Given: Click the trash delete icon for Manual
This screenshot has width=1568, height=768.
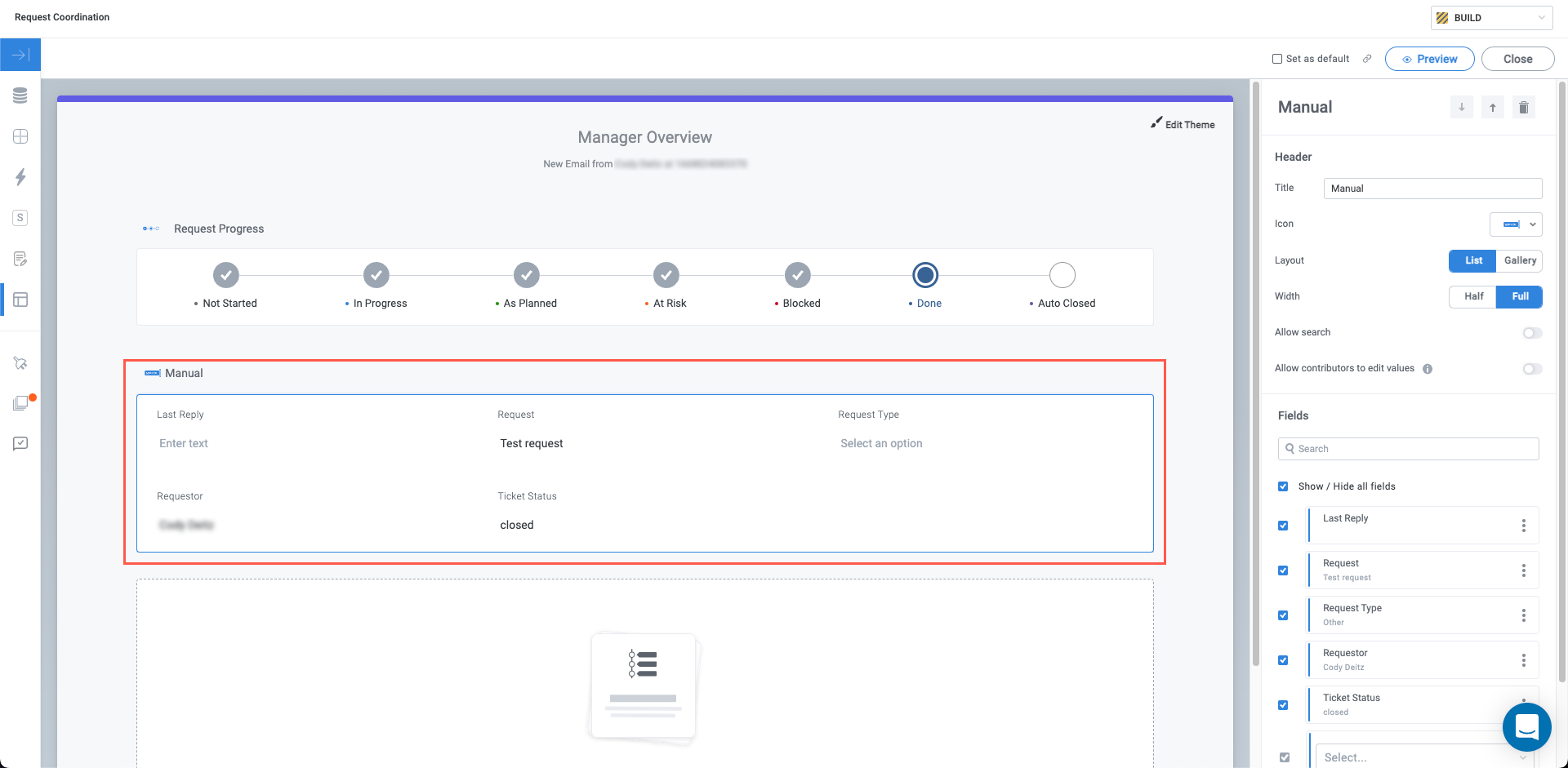Looking at the screenshot, I should tap(1523, 108).
